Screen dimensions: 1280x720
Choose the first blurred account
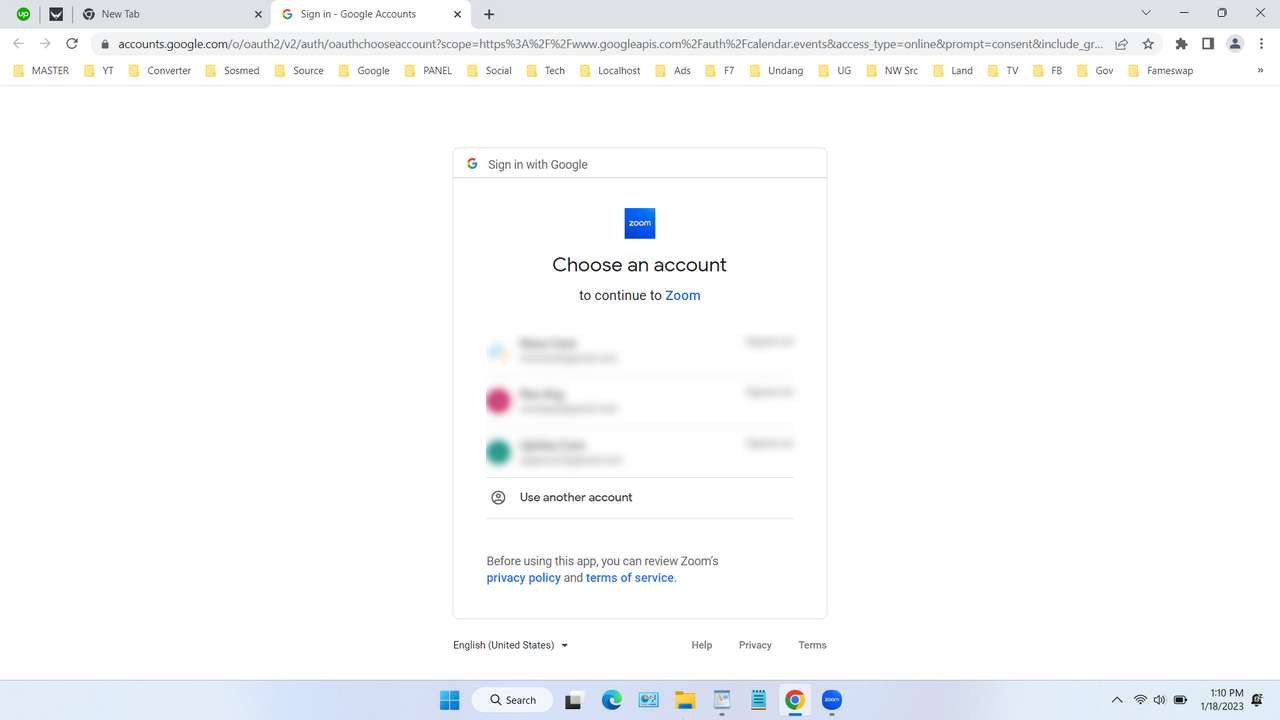[640, 350]
